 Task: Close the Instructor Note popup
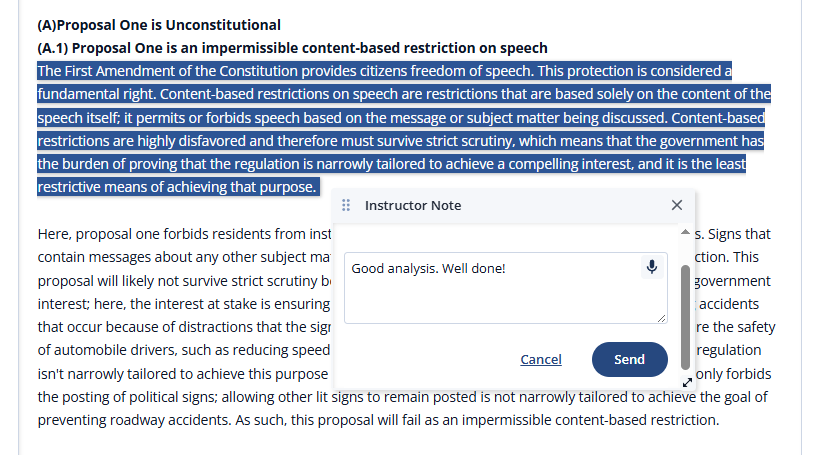[x=677, y=205]
